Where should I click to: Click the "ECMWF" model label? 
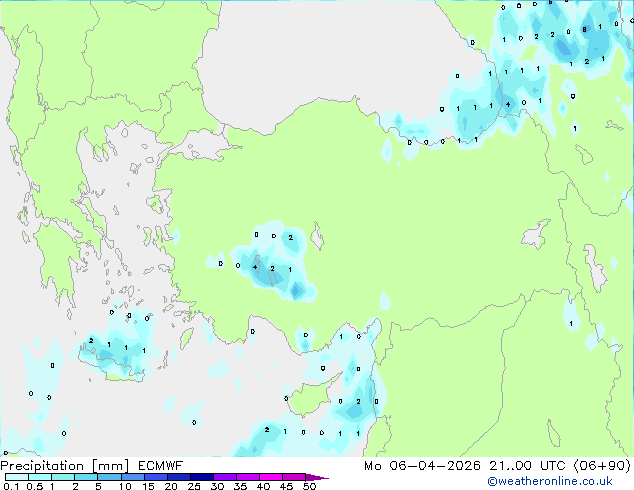161,466
